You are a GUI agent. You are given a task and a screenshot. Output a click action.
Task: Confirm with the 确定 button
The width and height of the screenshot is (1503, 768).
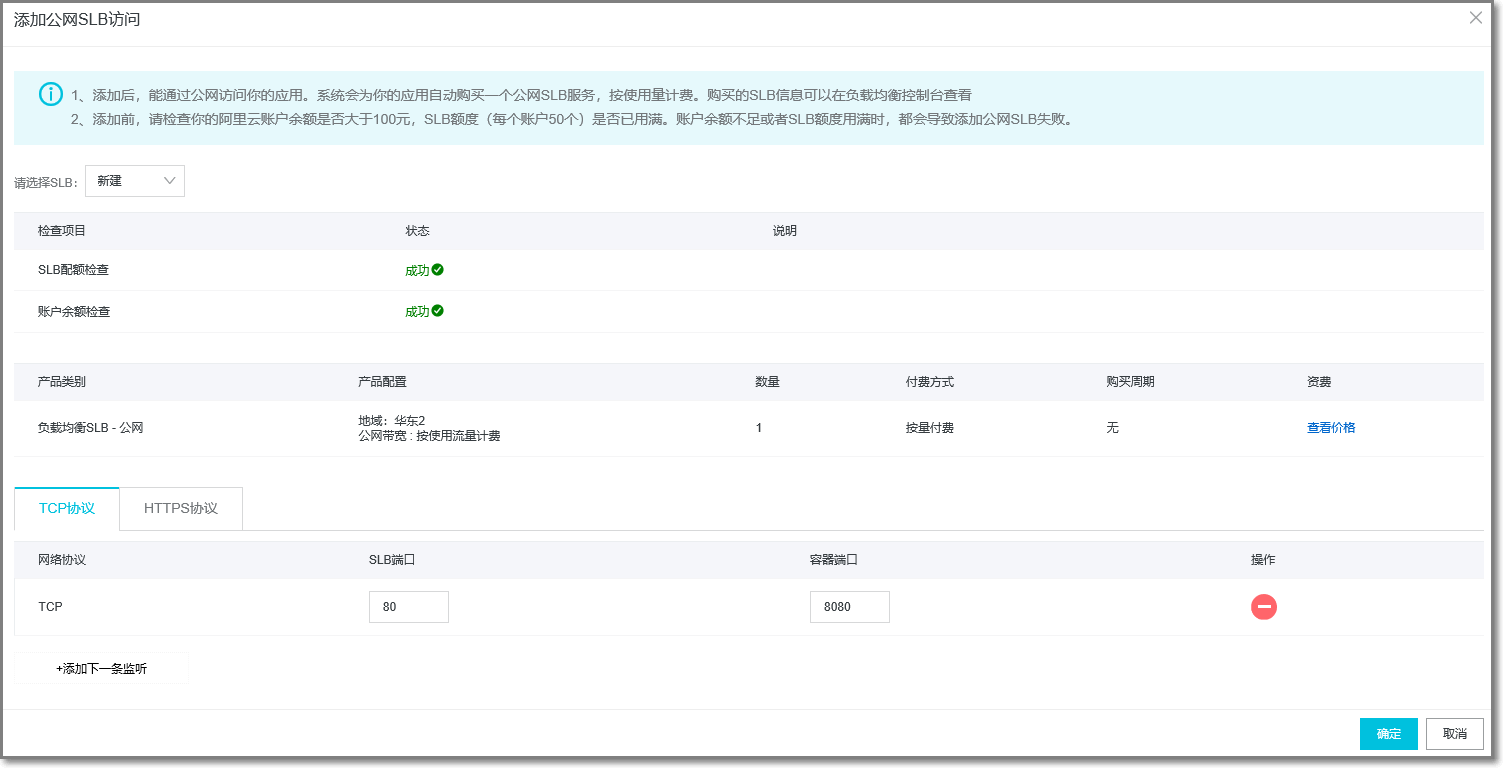coord(1388,734)
